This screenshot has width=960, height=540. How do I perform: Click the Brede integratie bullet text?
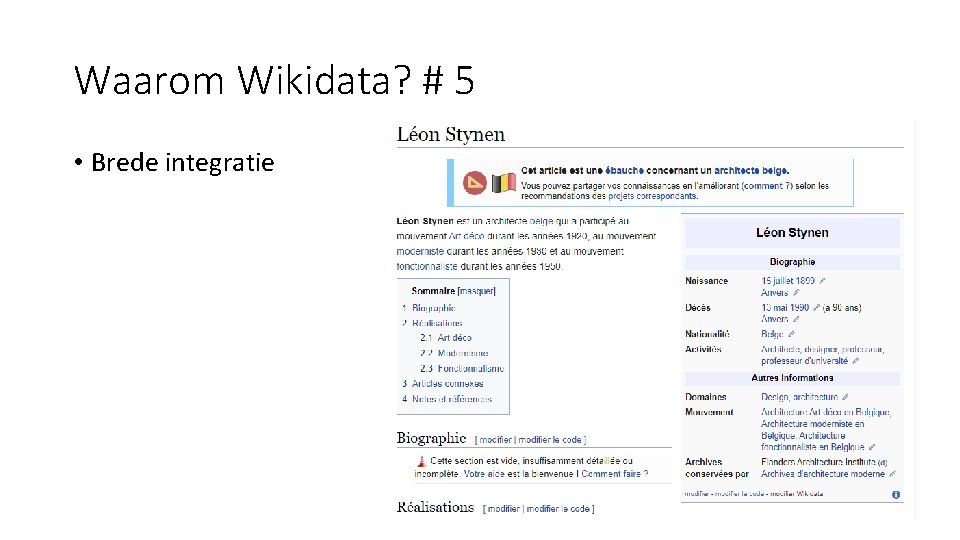click(182, 162)
